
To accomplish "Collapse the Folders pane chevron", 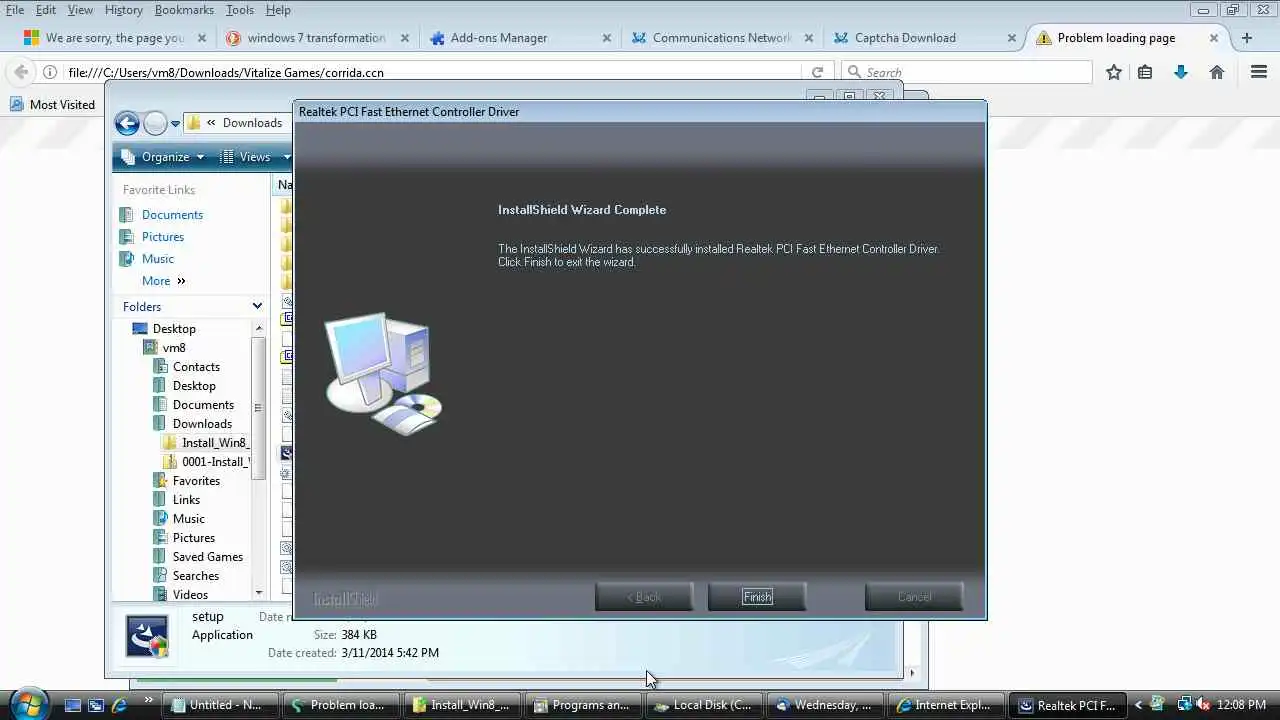I will pyautogui.click(x=257, y=307).
